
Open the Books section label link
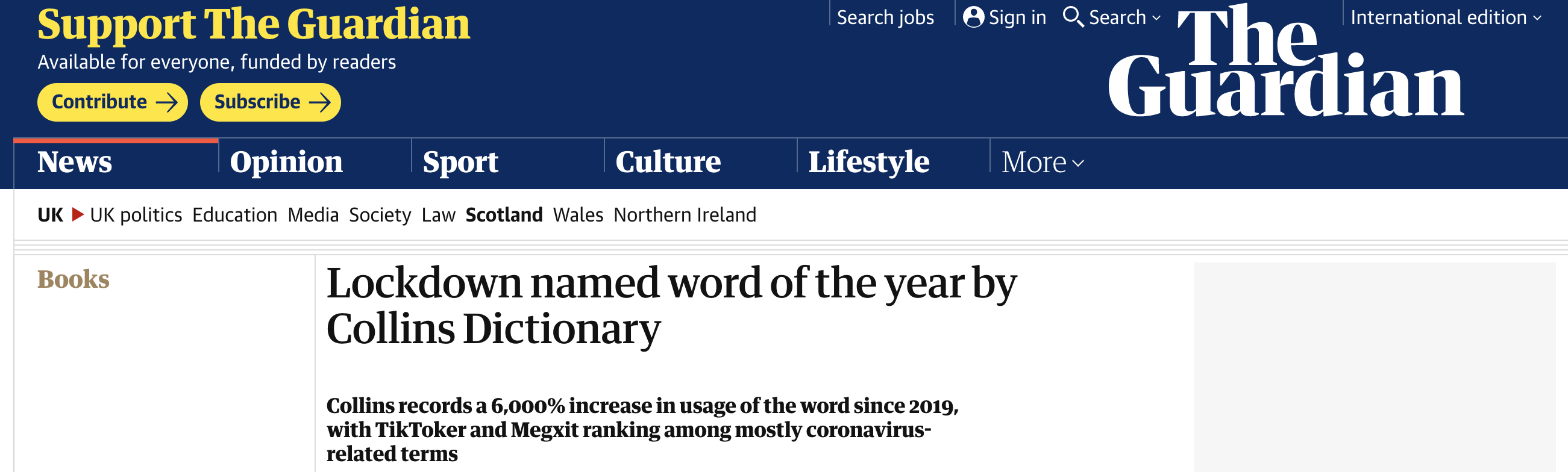coord(73,279)
